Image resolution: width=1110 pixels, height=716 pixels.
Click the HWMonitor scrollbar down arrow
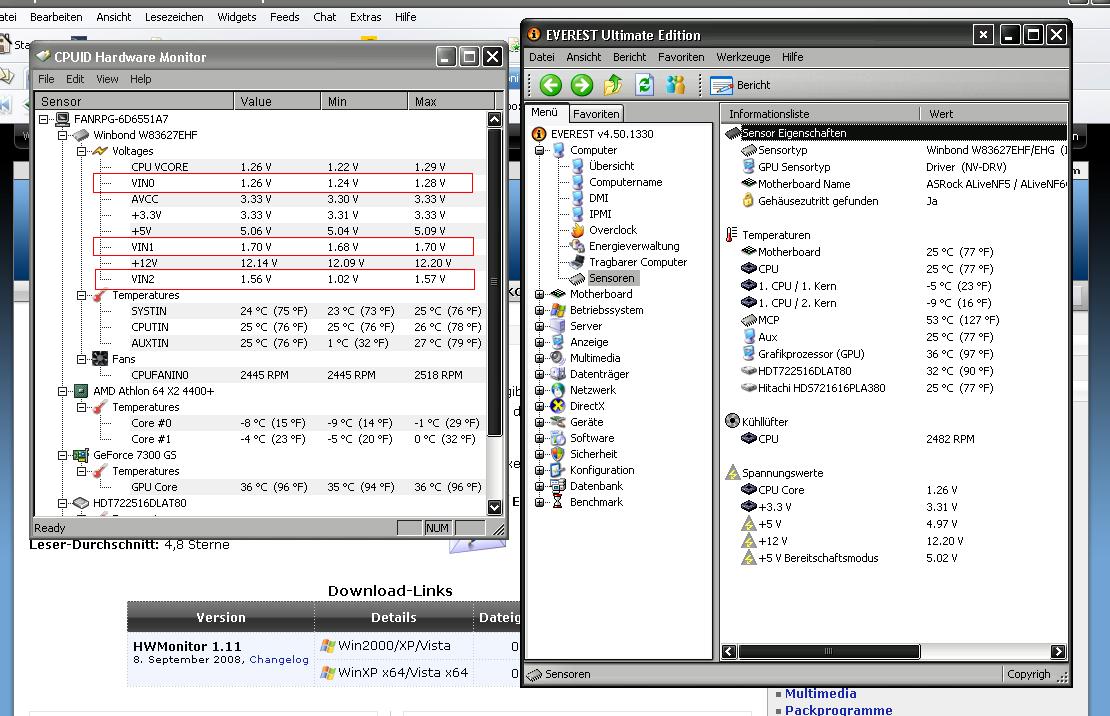click(x=495, y=507)
